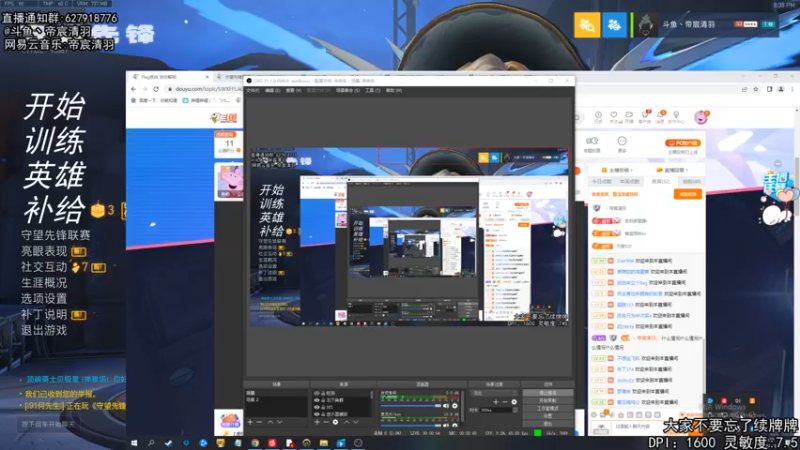Open Douyu follow (关注) heart icon

614,117
